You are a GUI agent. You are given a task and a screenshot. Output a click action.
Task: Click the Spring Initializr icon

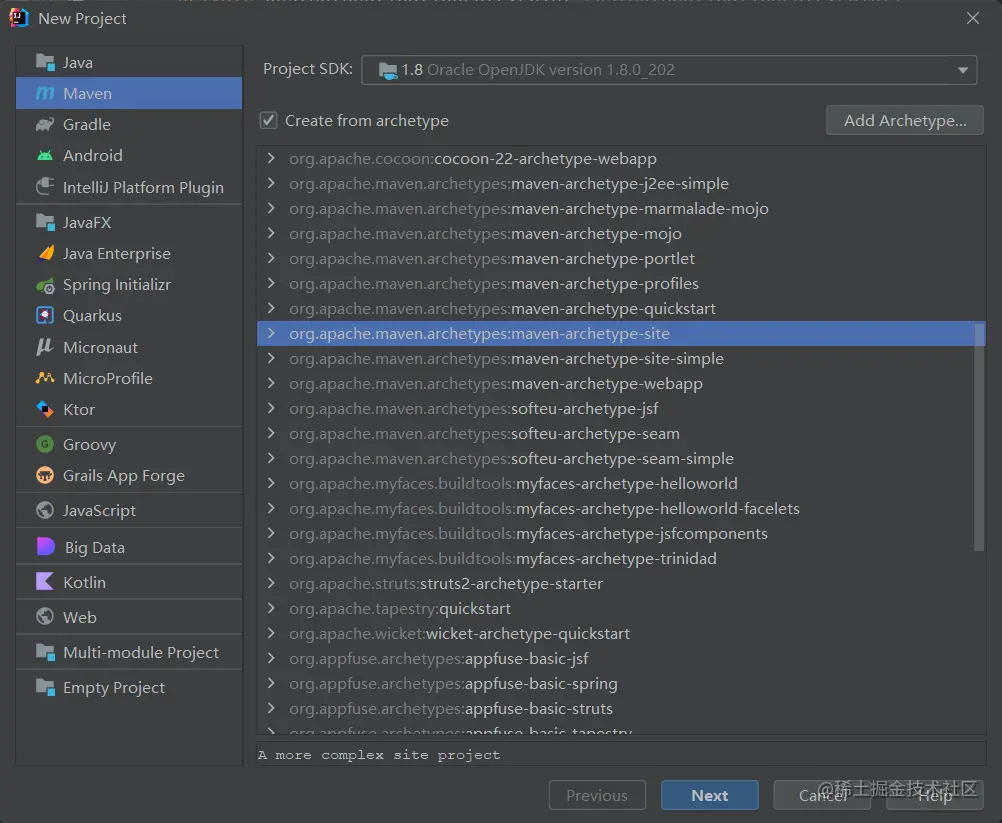[45, 285]
